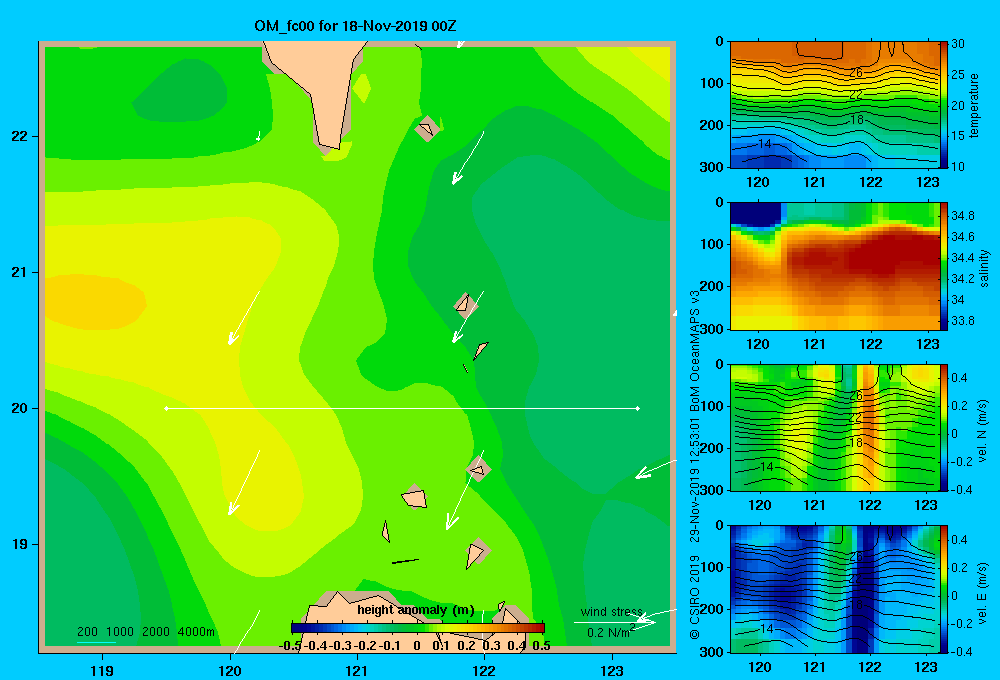Viewport: 1000px width, 680px height.
Task: Click latitude label 19 on the main map axis
Action: (x=20, y=544)
